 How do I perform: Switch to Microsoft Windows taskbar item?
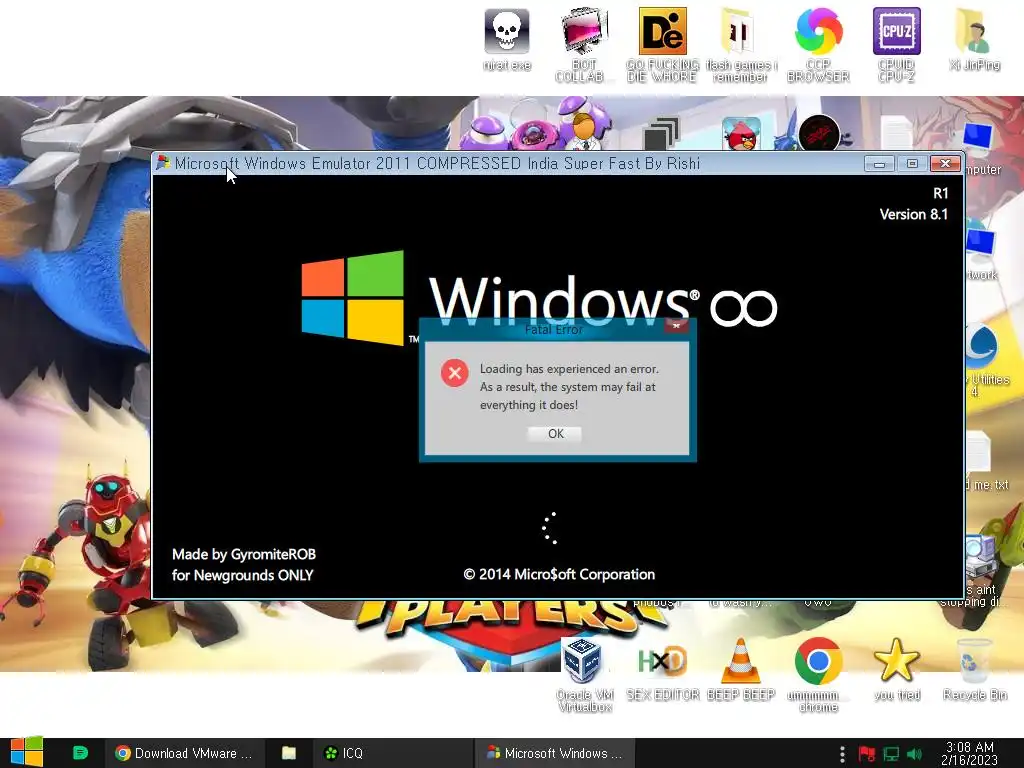pos(555,753)
